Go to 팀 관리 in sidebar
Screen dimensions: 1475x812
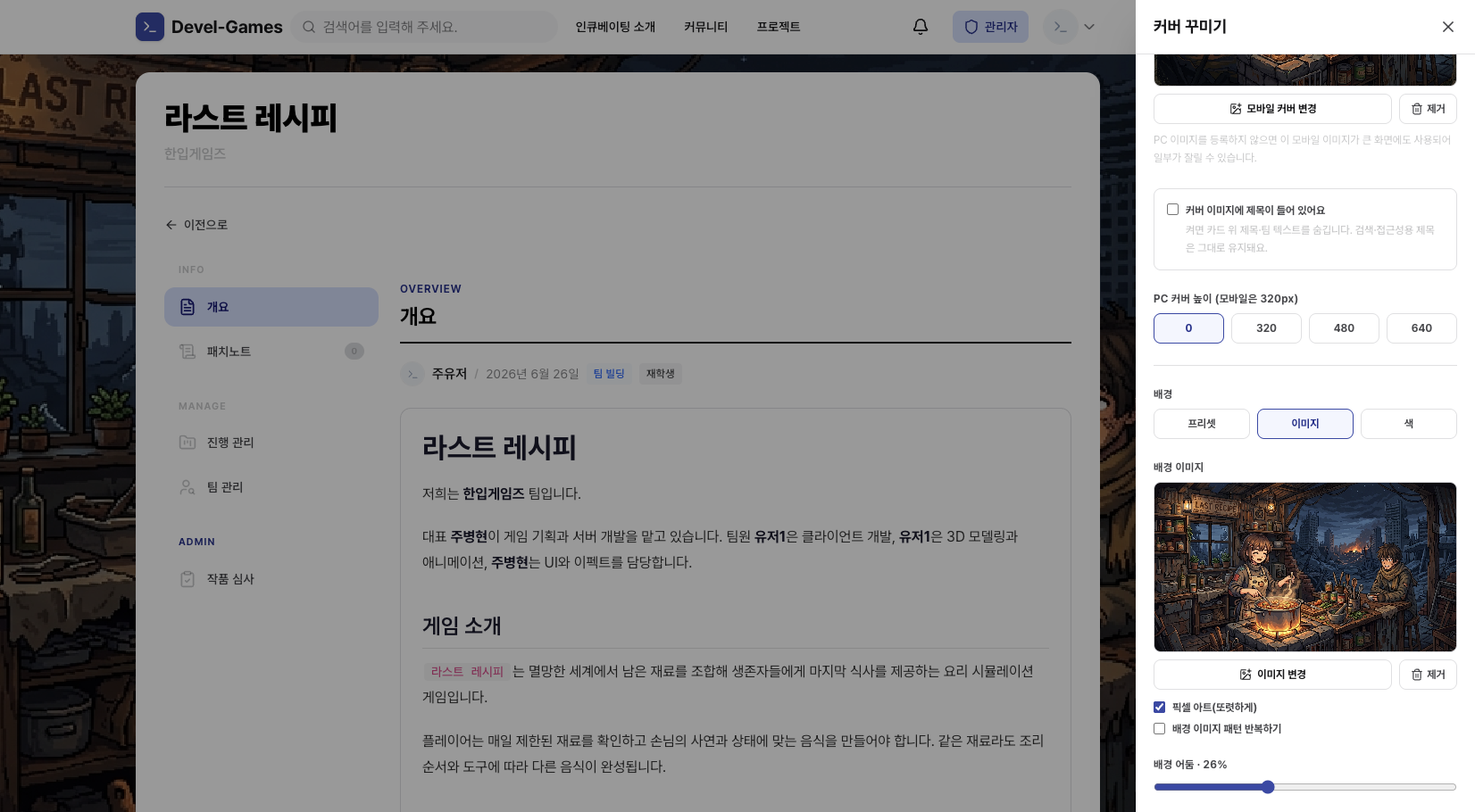point(271,487)
